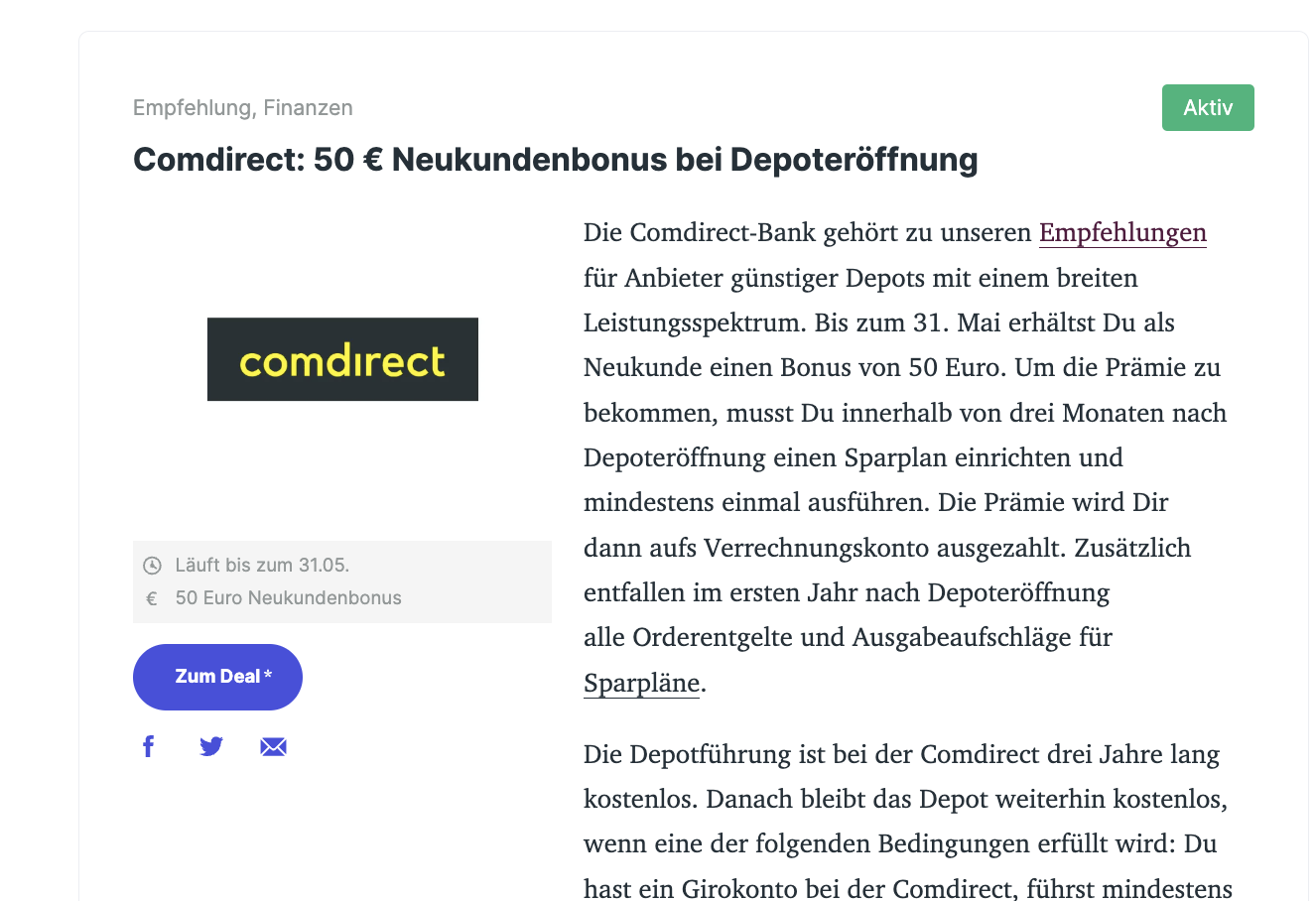
Task: Click the "Finanzen" category label
Action: point(308,107)
